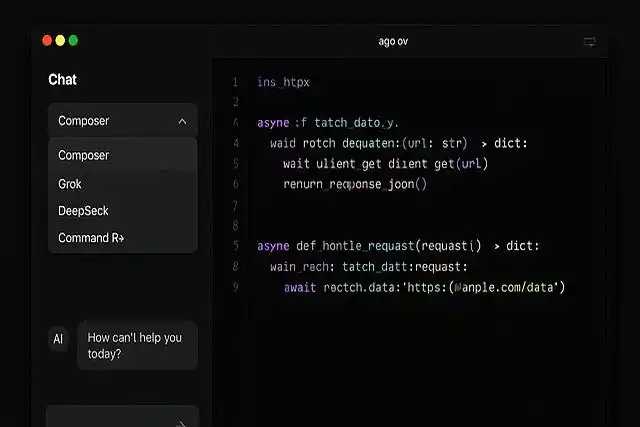
Task: Click the Chat panel heading
Action: (x=62, y=79)
